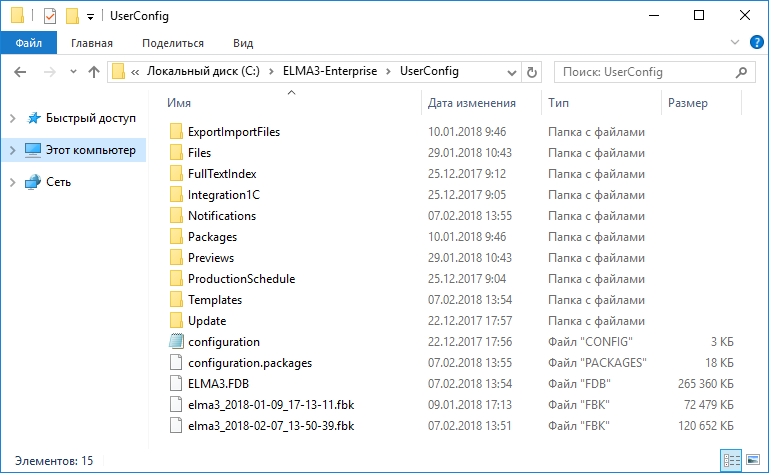Click Локальный диск (C:) in address bar

point(203,71)
